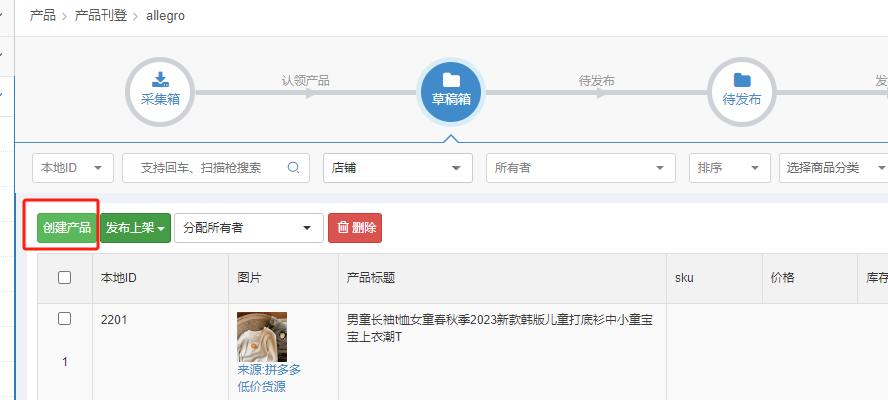888x400 pixels.
Task: Toggle the select-all header checkbox
Action: point(65,278)
